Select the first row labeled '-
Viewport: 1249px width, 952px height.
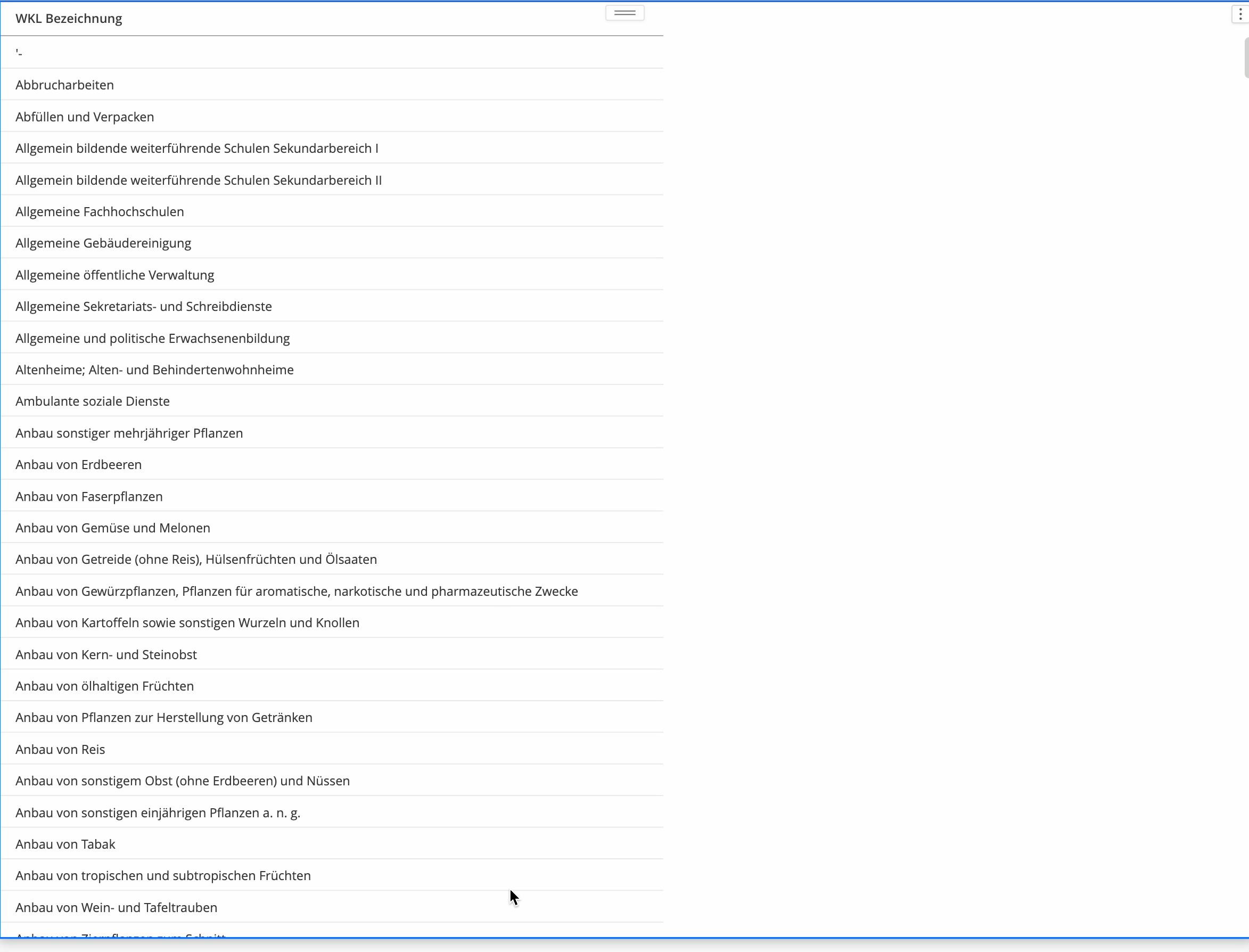tap(19, 53)
